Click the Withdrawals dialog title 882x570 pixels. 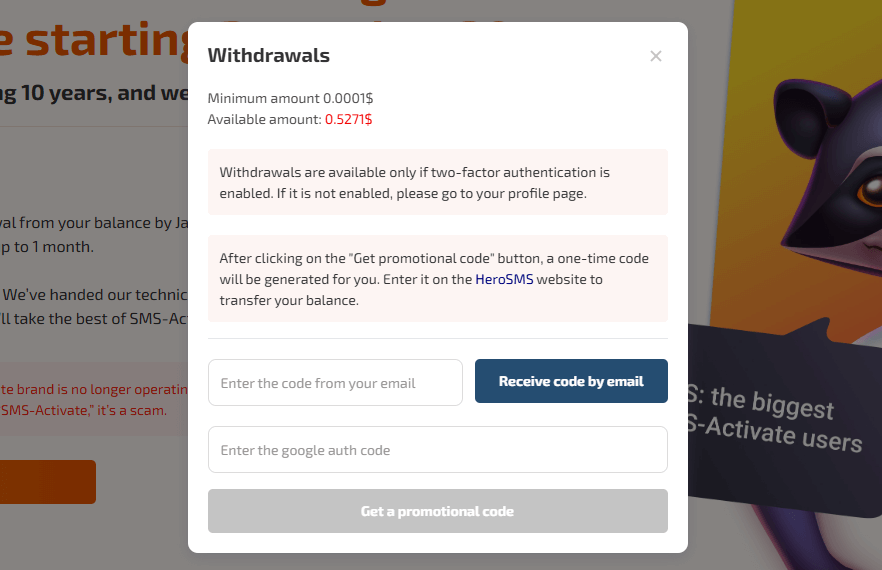coord(268,56)
